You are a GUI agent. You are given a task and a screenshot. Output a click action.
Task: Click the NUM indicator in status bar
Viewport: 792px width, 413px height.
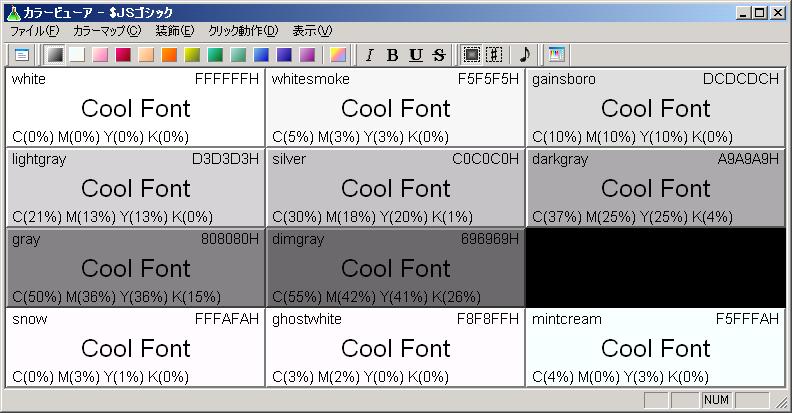coord(716,400)
